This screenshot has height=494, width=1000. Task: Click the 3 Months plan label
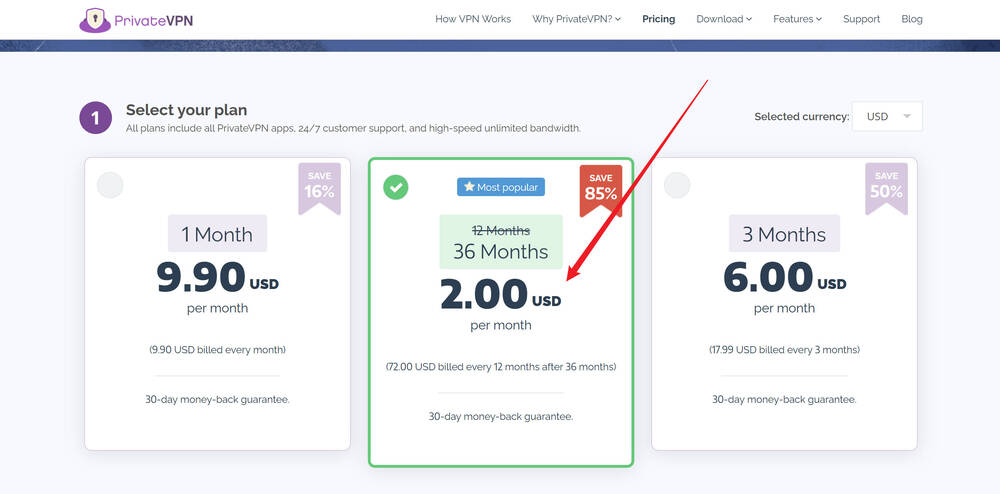click(x=784, y=234)
